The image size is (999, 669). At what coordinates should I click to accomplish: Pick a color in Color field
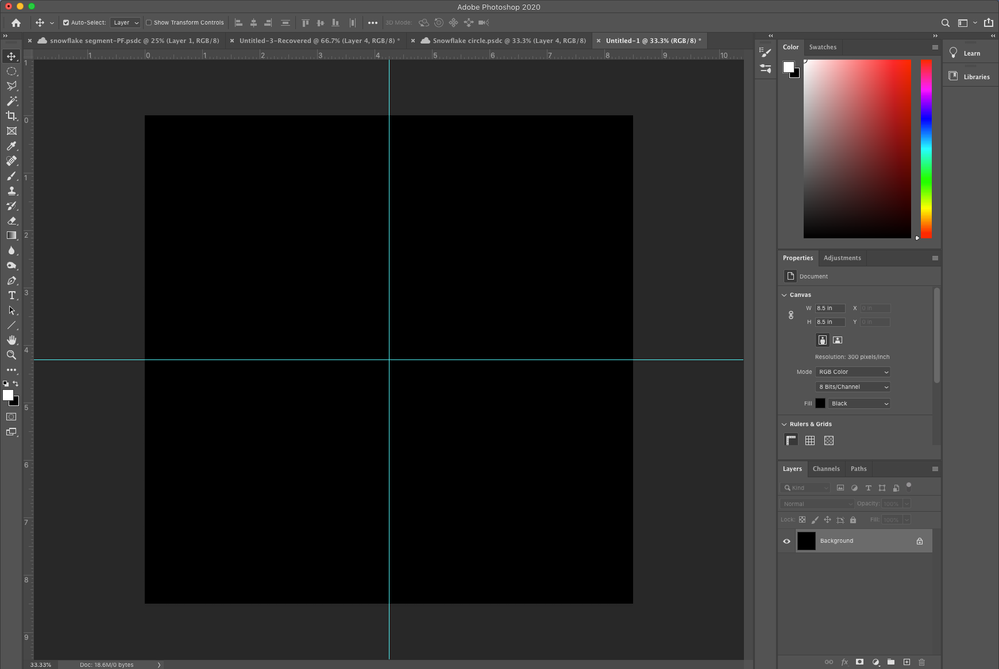857,149
